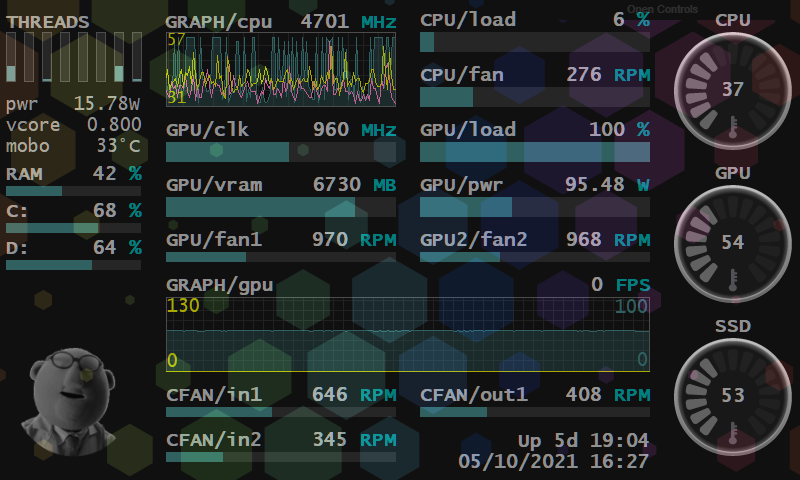Click the GPU/vram usage bar
800x480 pixels.
pyautogui.click(x=281, y=207)
